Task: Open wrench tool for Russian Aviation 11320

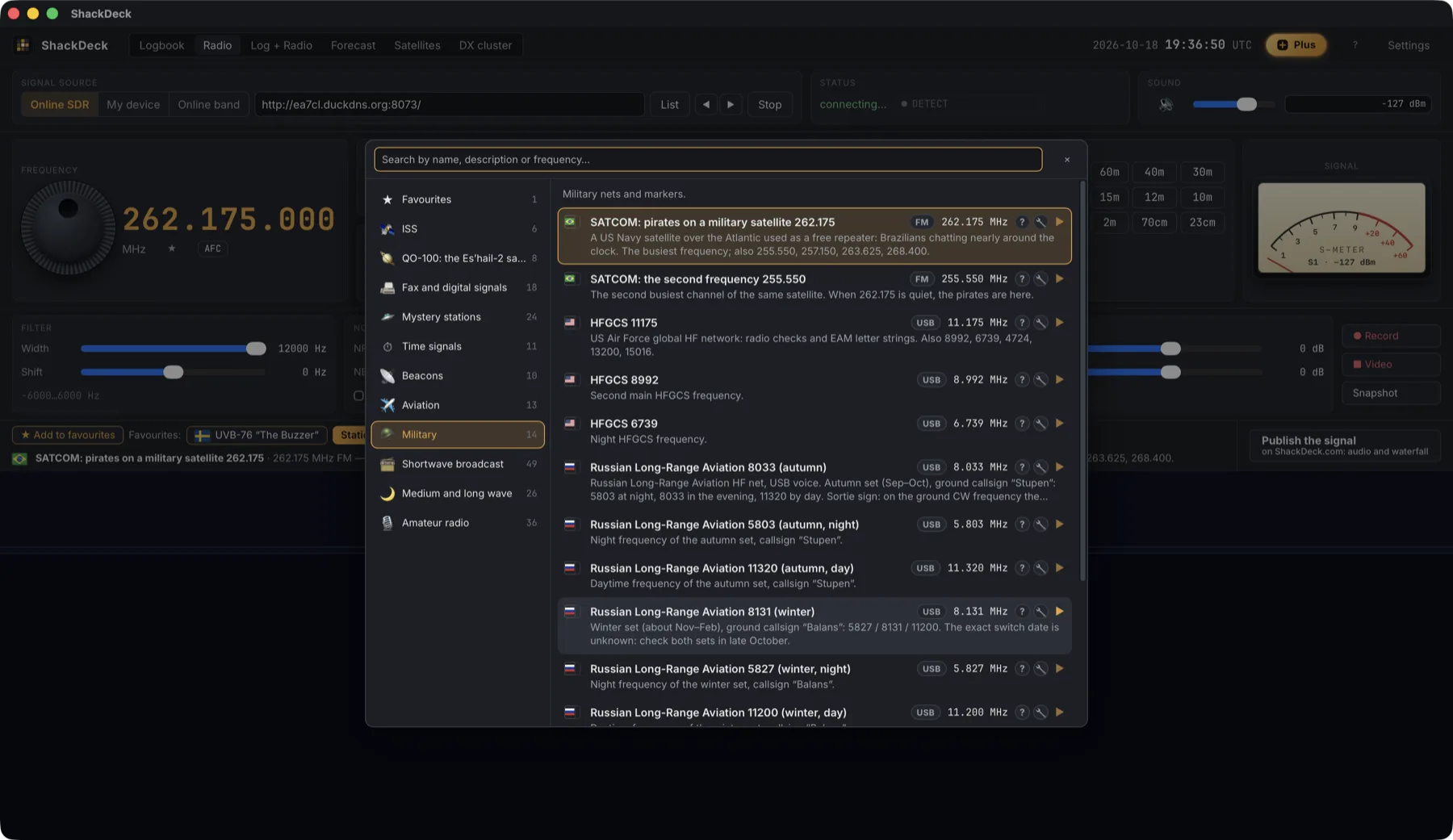Action: [1041, 568]
